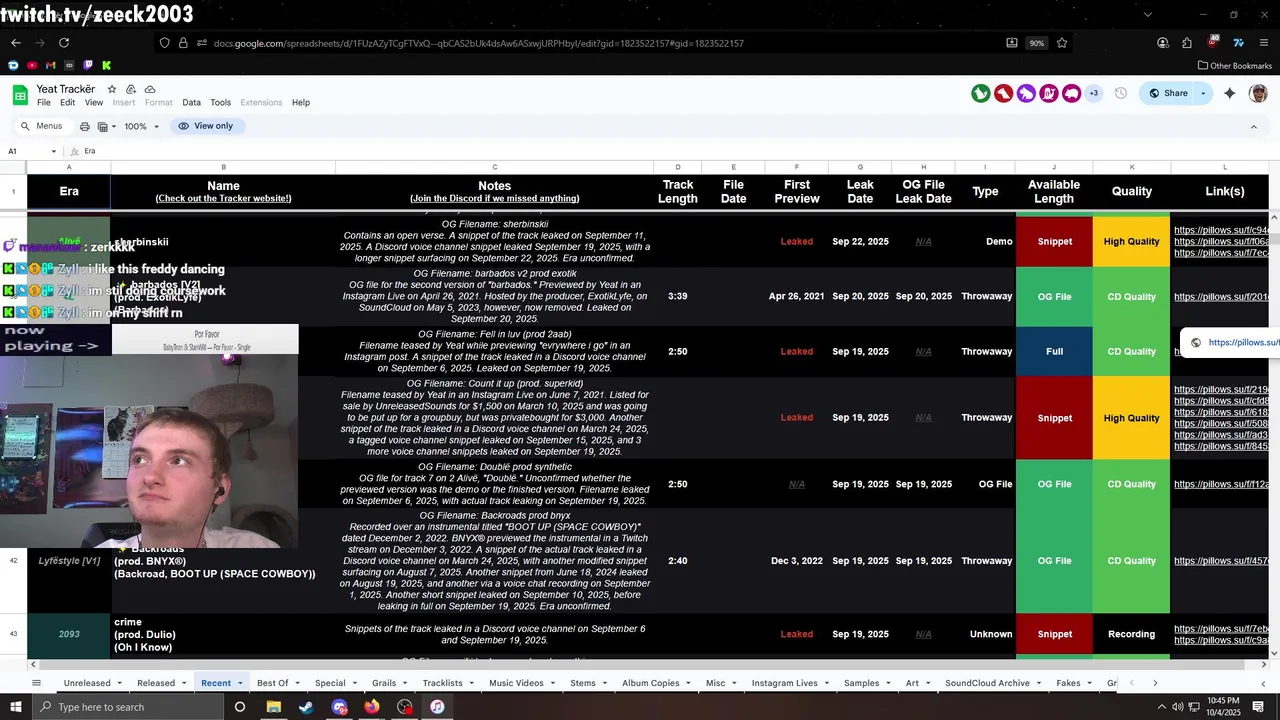Screen dimensions: 1280x720
Task: Open the Sheets home logo icon
Action: coord(20,95)
